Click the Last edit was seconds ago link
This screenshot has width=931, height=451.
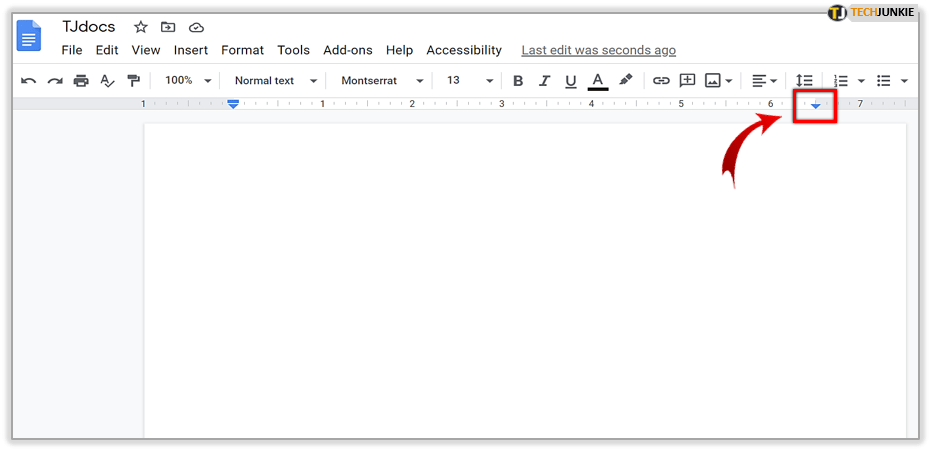(598, 50)
